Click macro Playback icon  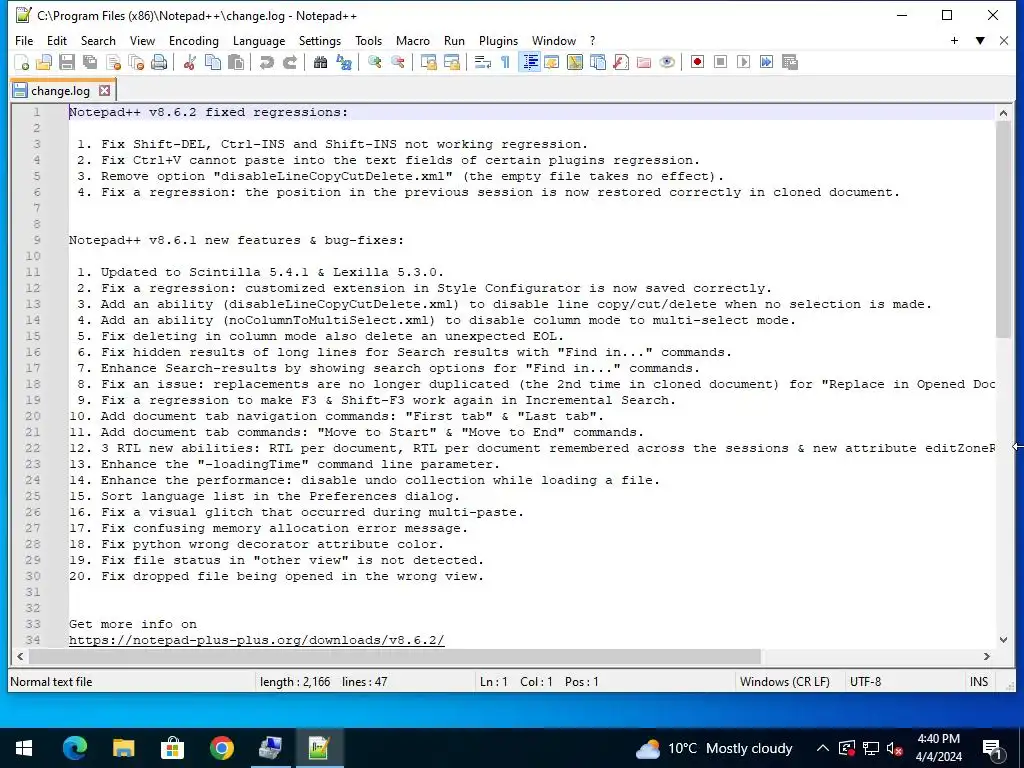pos(743,62)
